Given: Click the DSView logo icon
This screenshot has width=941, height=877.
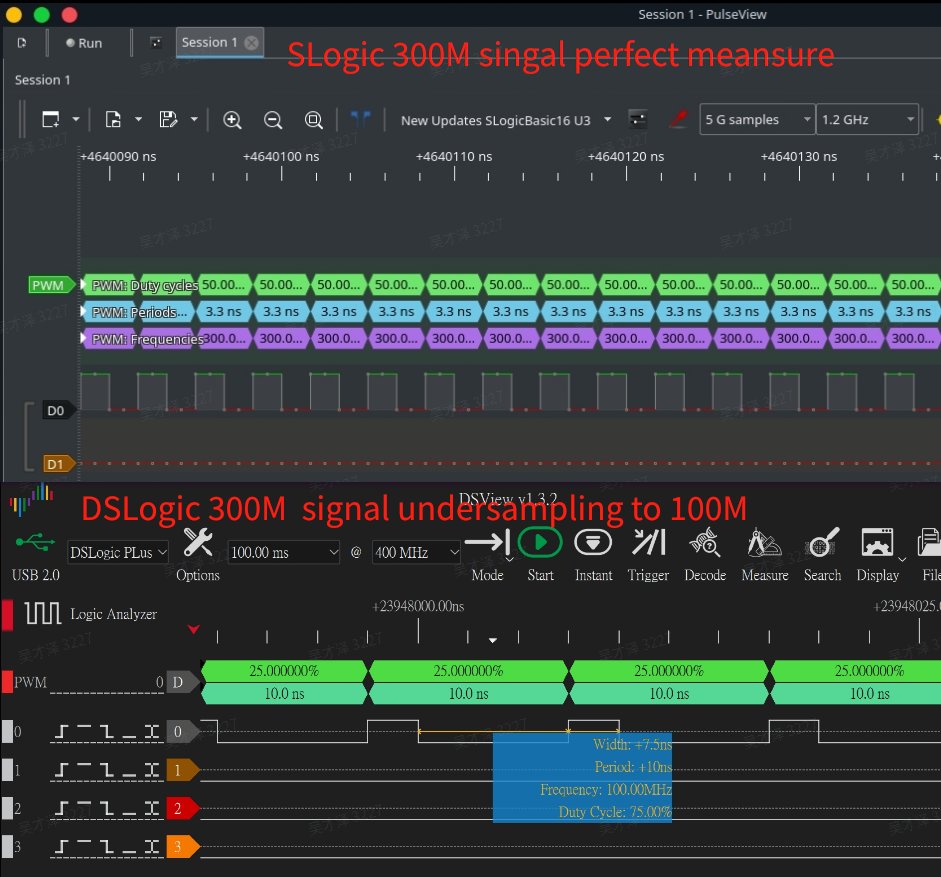Looking at the screenshot, I should point(31,501).
